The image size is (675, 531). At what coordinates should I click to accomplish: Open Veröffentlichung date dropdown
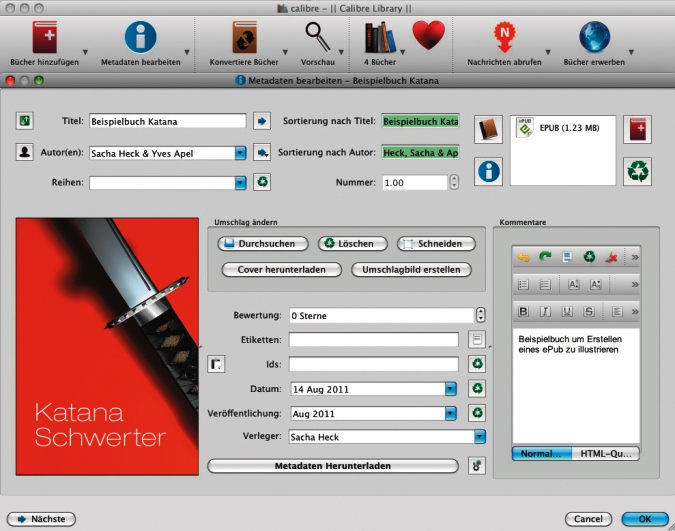click(451, 413)
